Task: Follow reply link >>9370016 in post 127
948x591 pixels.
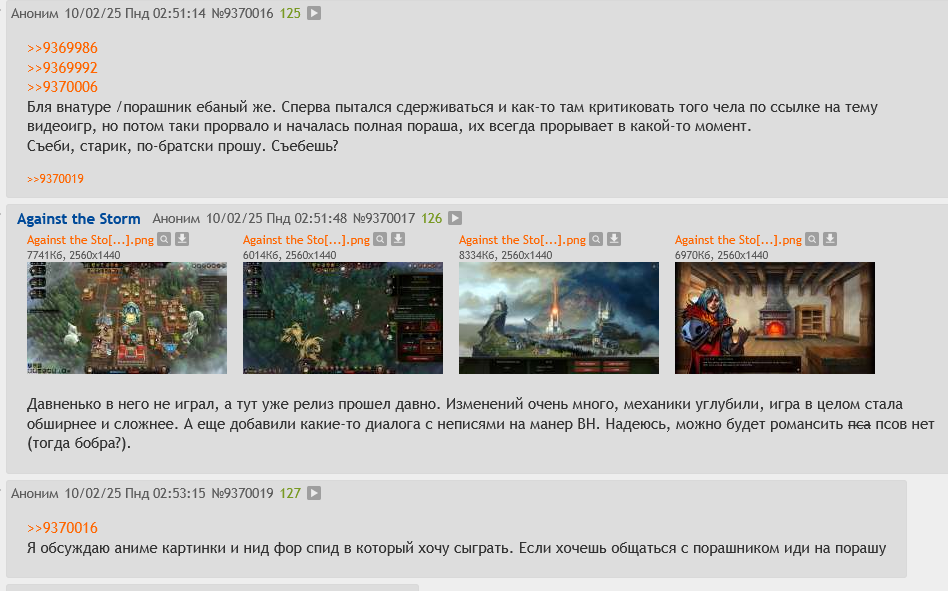Action: 62,528
